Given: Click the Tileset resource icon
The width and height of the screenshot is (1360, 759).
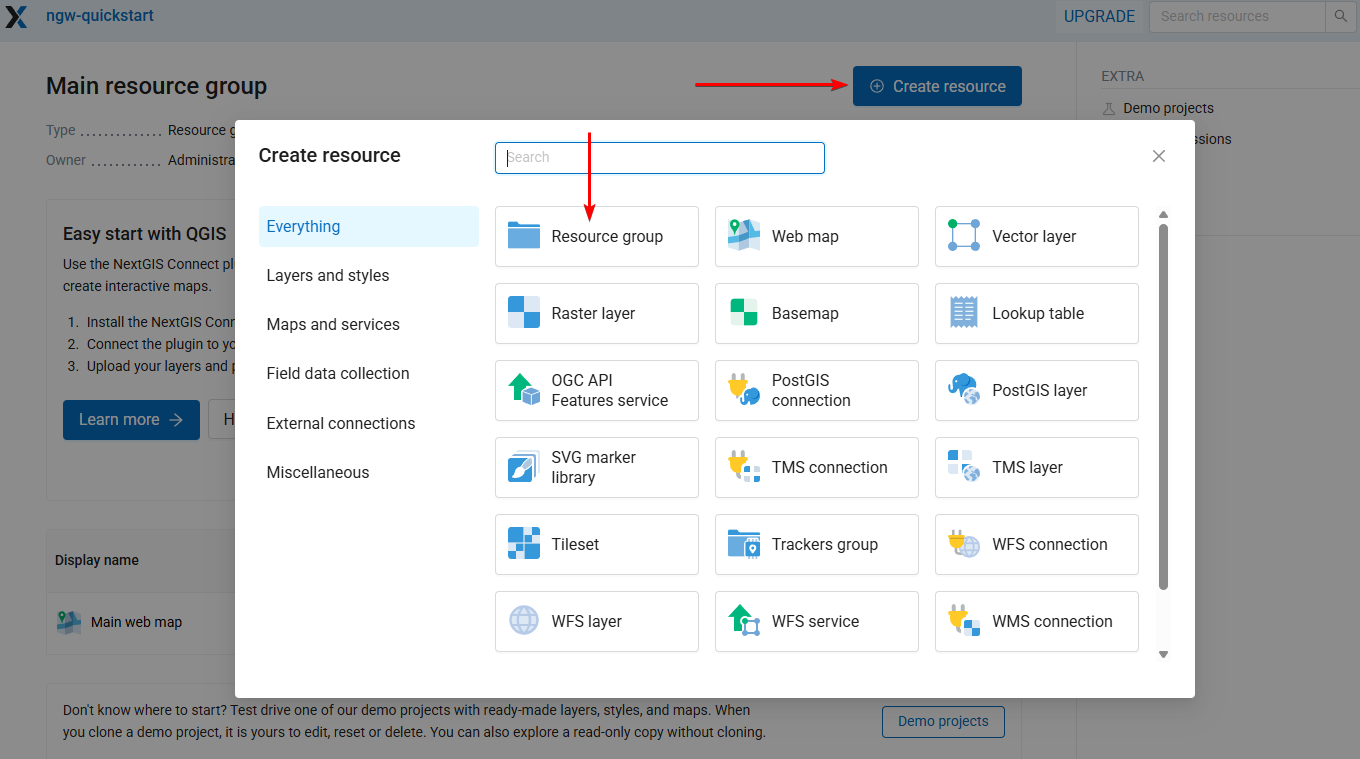Looking at the screenshot, I should coord(523,544).
